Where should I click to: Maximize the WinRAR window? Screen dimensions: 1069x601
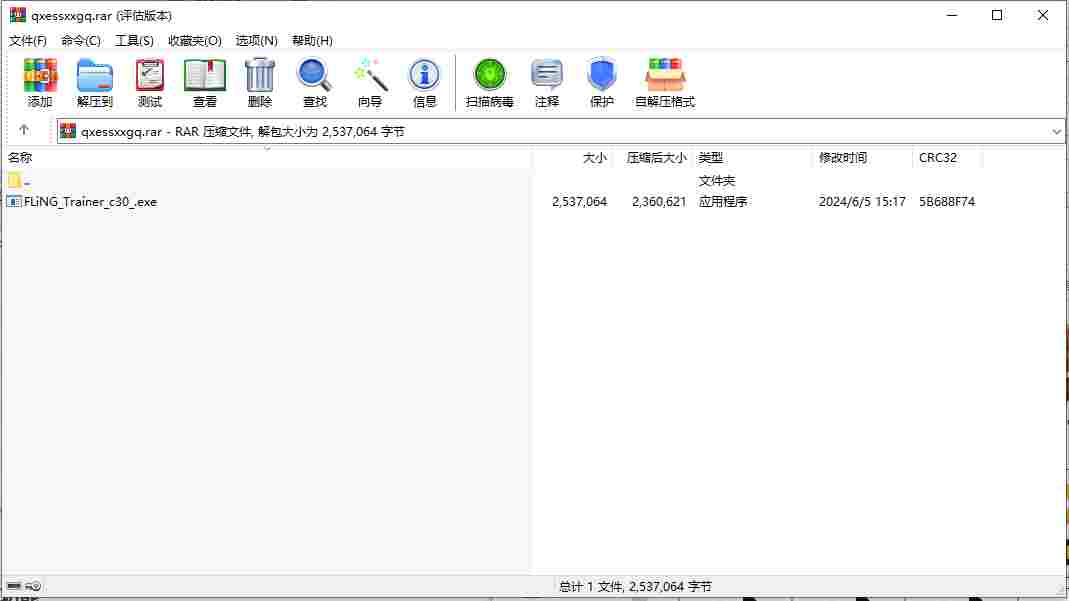[997, 15]
